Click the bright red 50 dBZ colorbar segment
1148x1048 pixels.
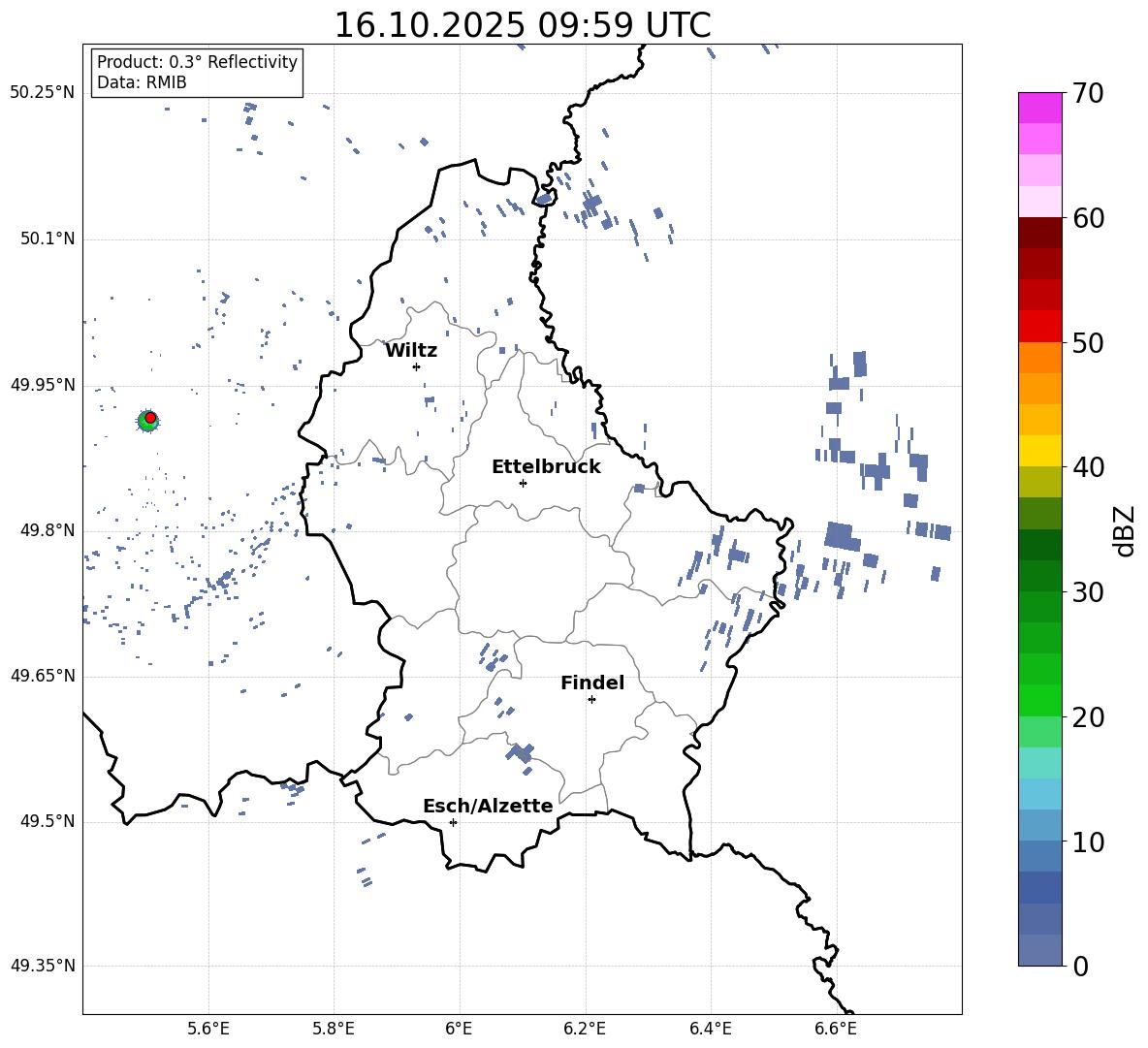(1039, 327)
